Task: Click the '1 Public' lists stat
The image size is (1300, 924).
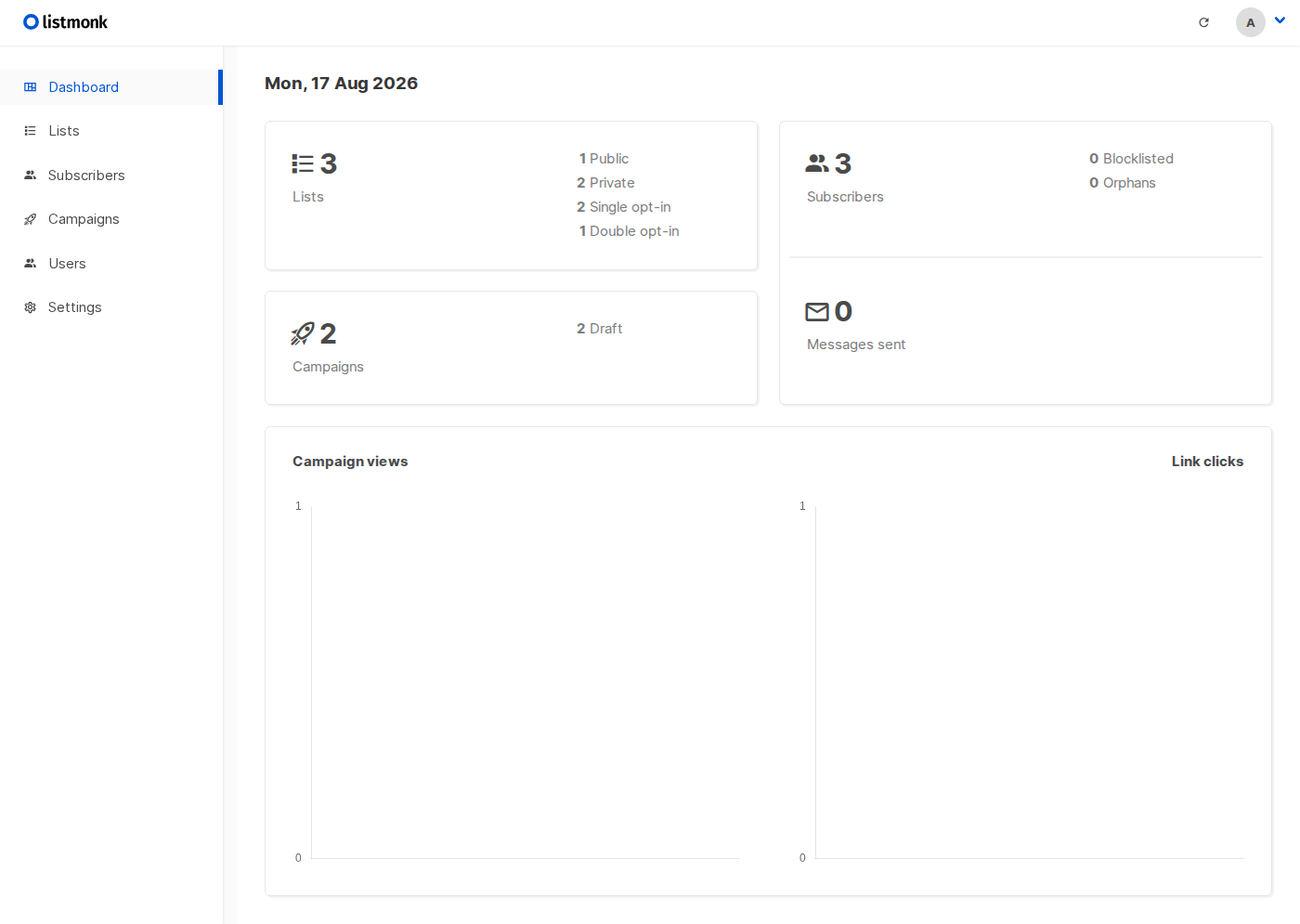Action: click(604, 159)
